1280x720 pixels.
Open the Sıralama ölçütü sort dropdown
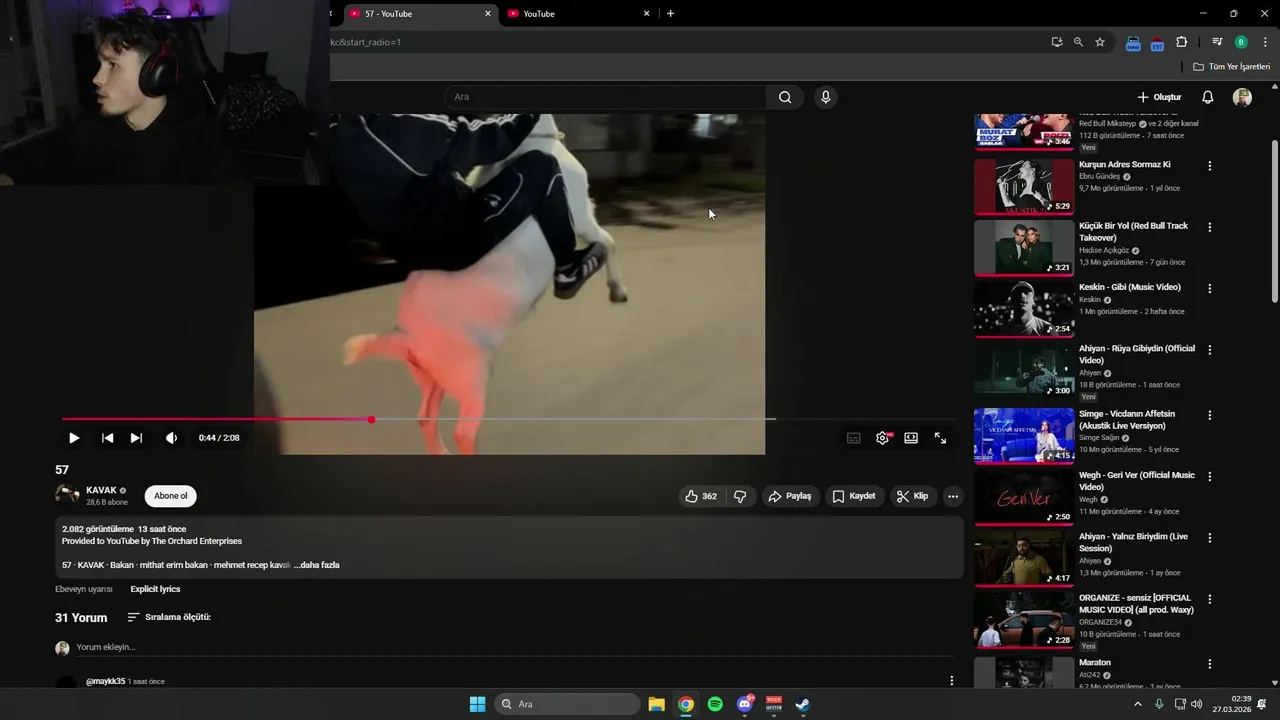[x=169, y=617]
